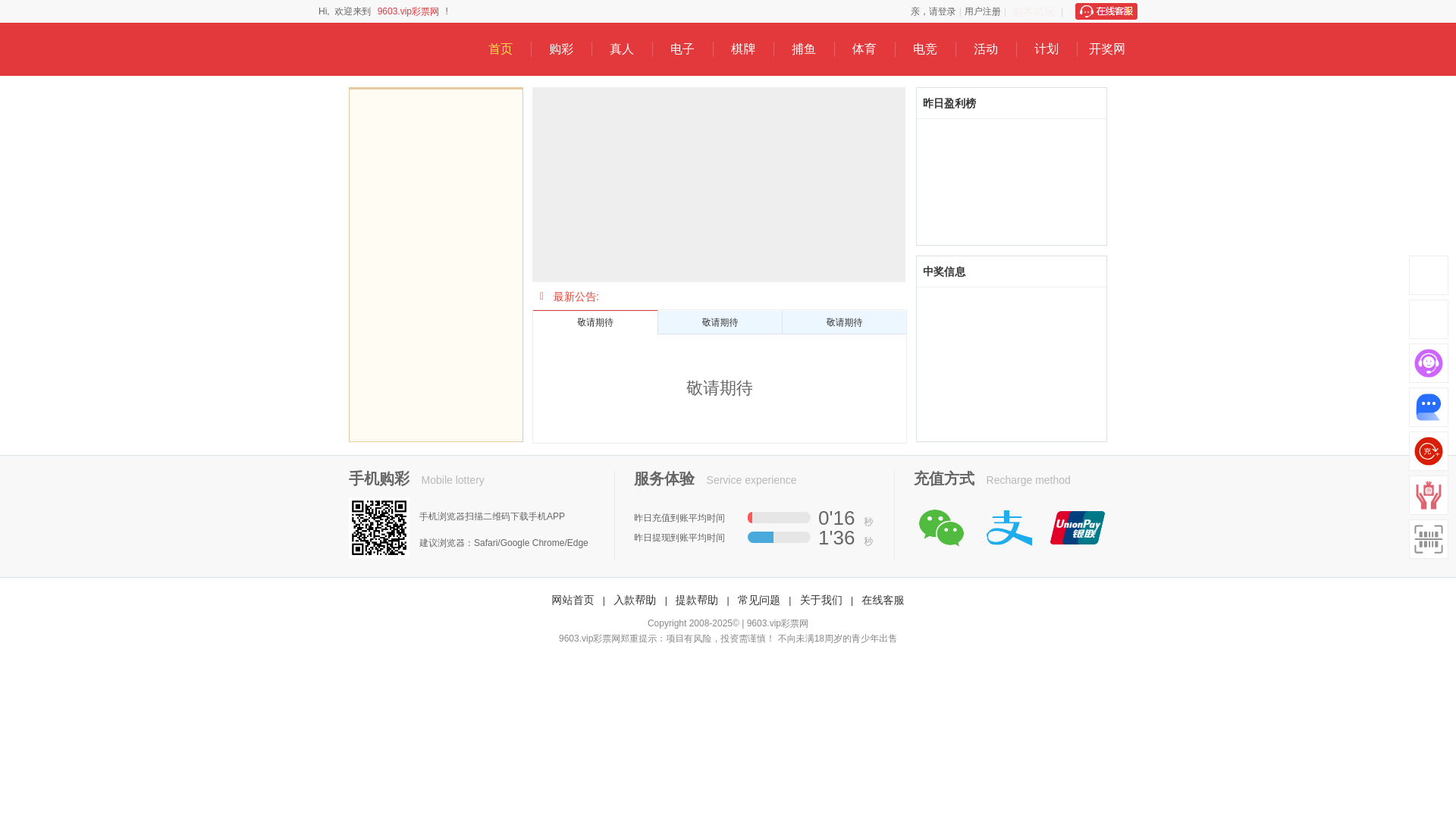Open the 开奖网 navigation item
Image resolution: width=1456 pixels, height=819 pixels.
pos(1107,49)
